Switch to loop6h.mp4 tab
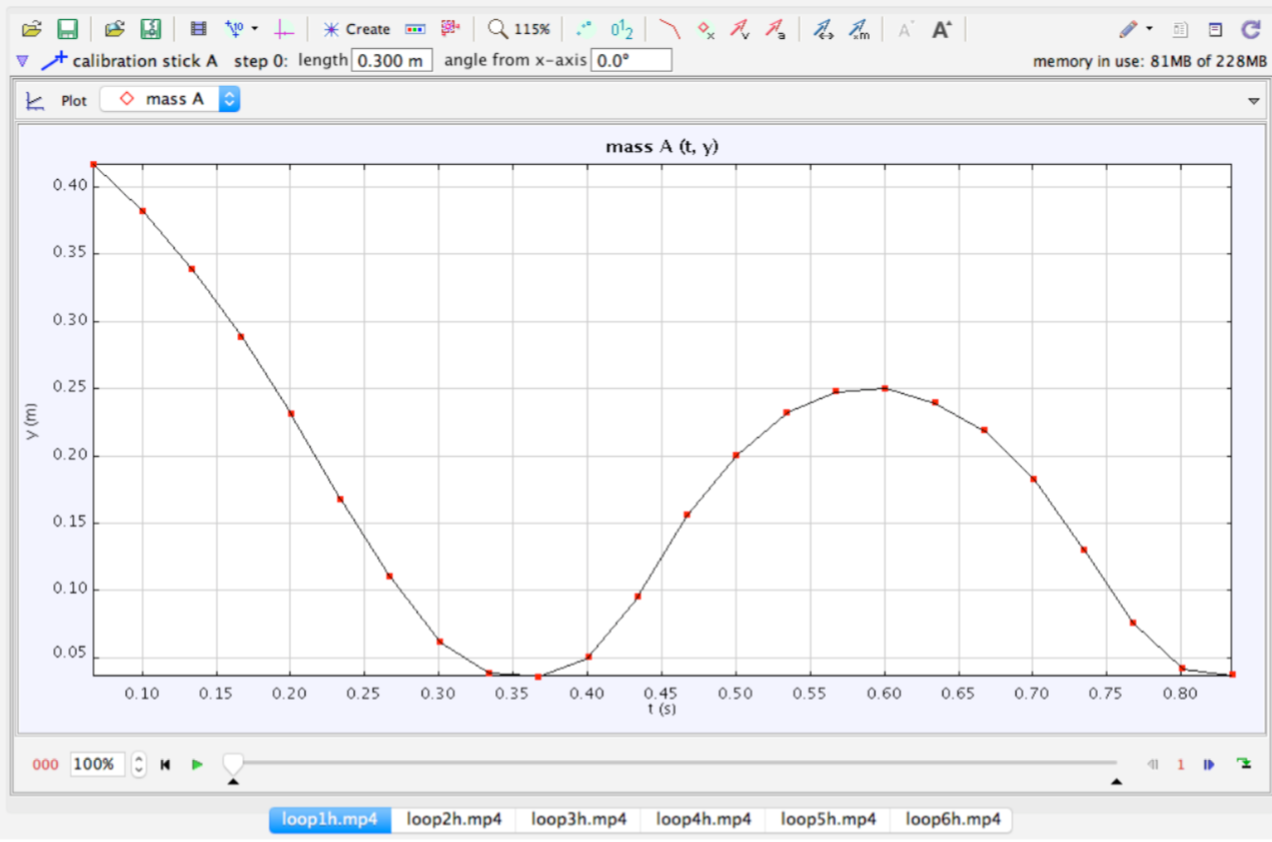The width and height of the screenshot is (1272, 842). (952, 820)
